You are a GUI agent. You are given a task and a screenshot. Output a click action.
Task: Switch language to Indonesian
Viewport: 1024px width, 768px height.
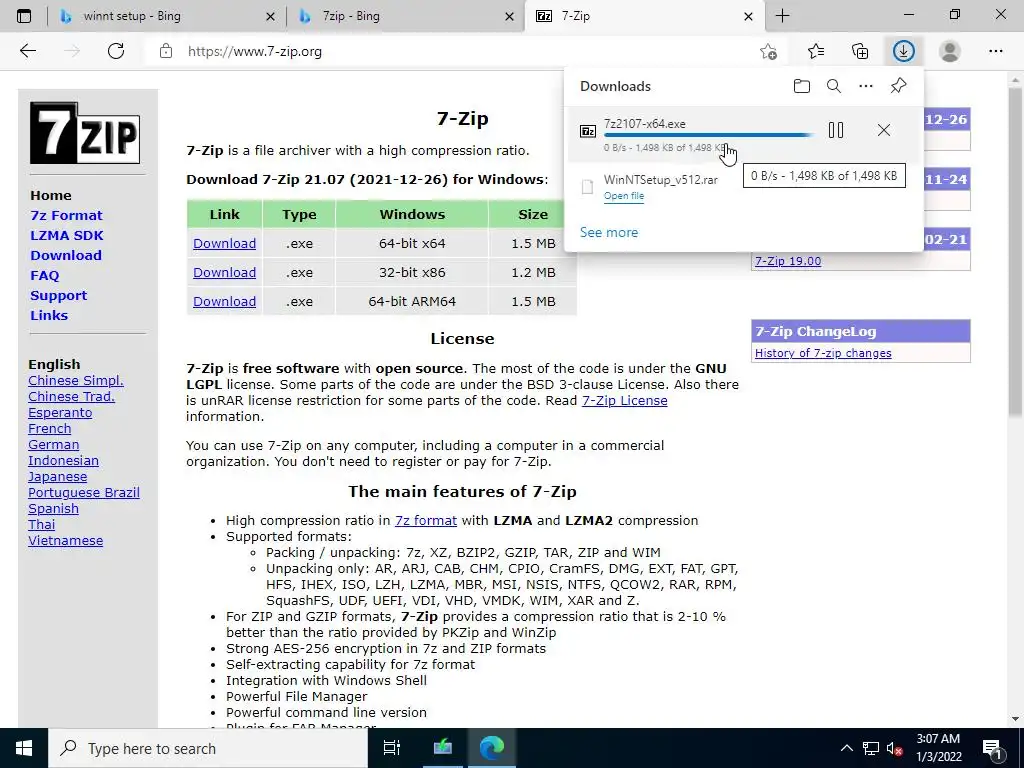pyautogui.click(x=63, y=460)
